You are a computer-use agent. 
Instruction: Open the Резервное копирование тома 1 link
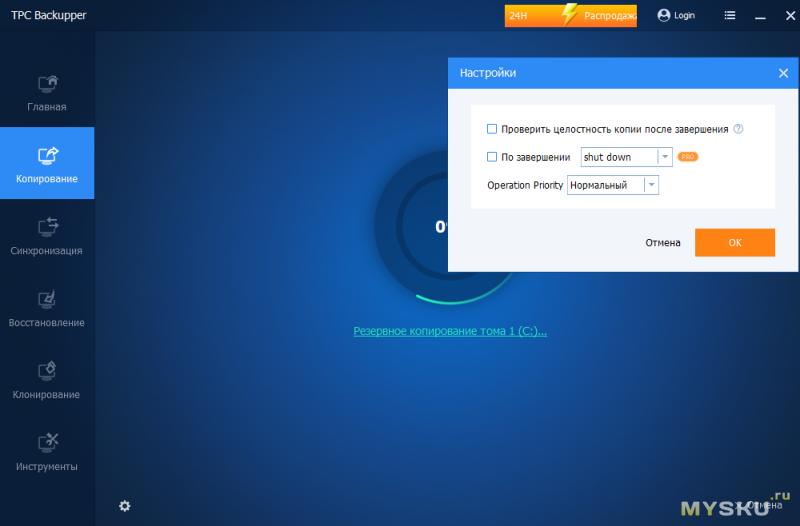(450, 331)
